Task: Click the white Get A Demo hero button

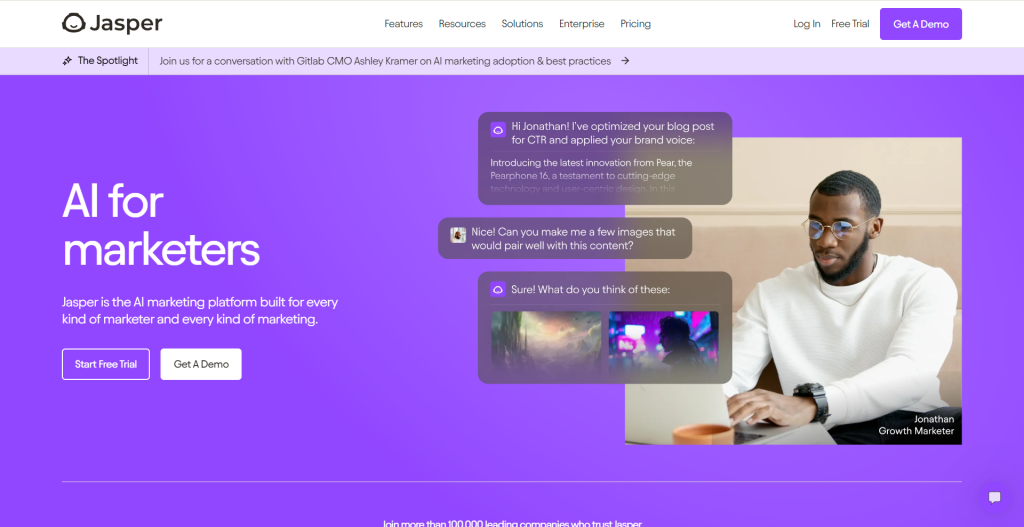Action: coord(201,364)
